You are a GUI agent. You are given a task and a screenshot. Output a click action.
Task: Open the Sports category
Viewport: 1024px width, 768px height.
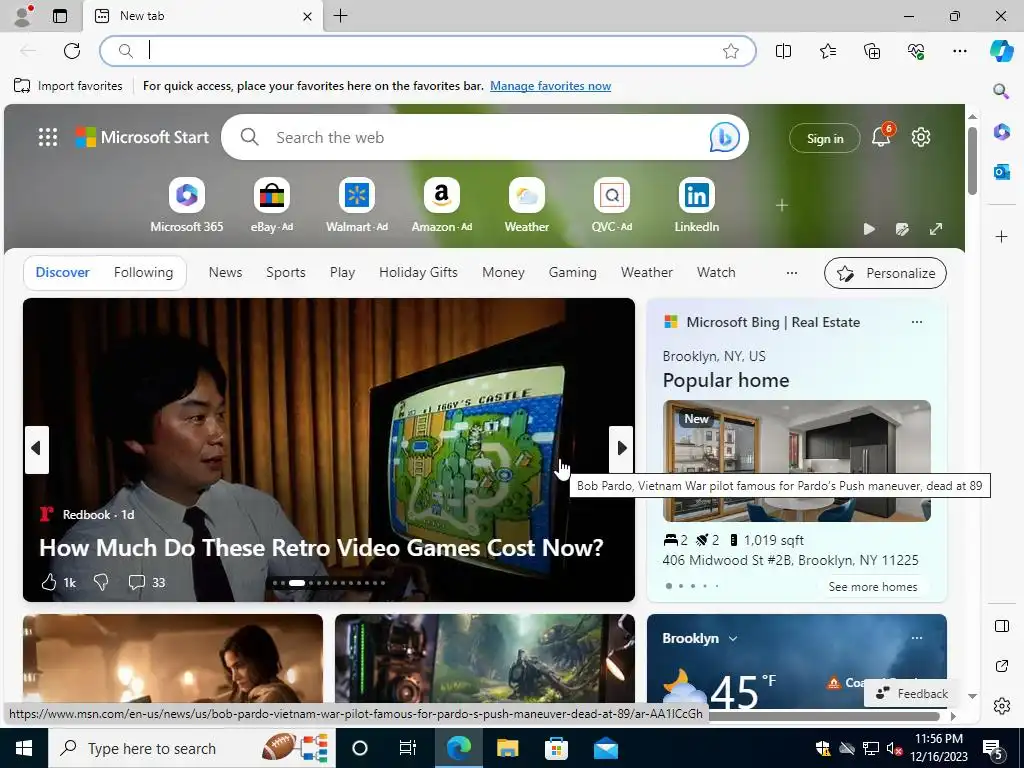[x=285, y=272]
